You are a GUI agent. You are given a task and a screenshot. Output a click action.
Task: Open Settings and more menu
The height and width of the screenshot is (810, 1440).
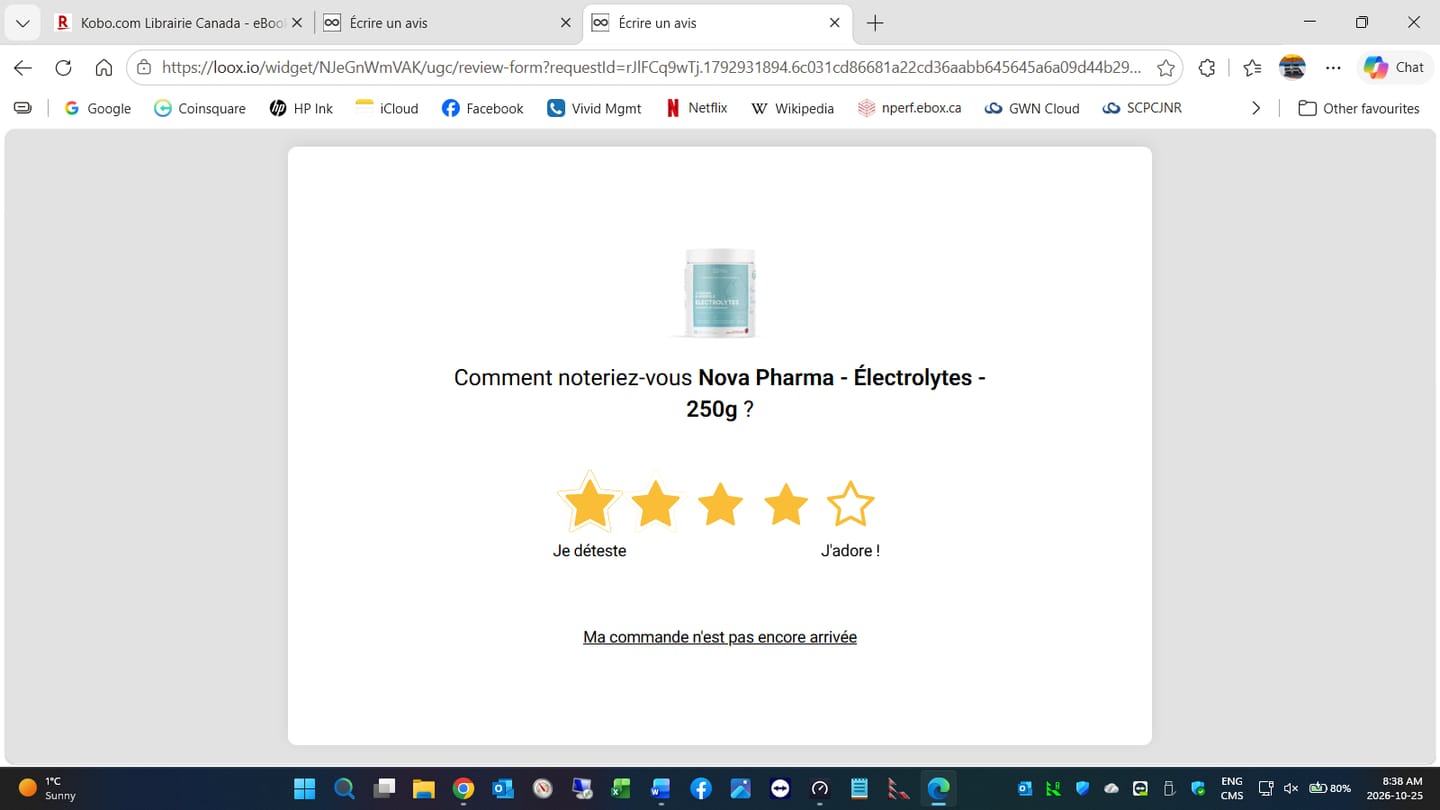click(1333, 68)
